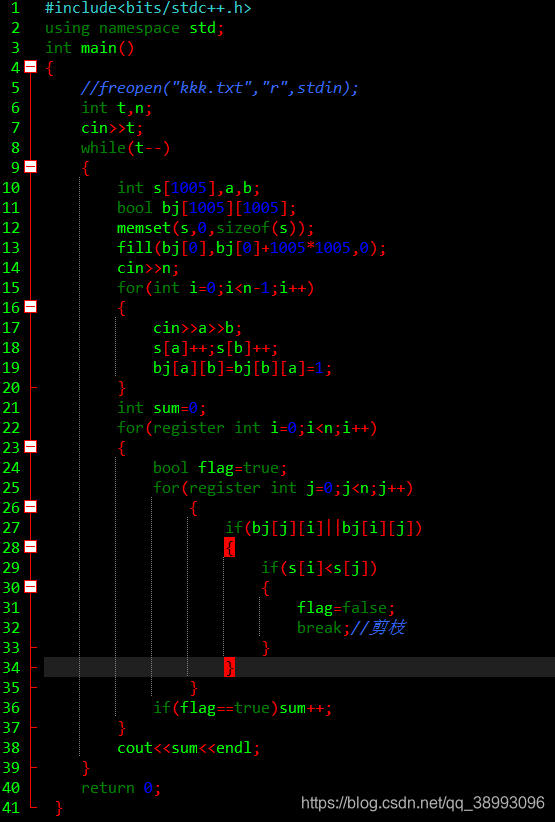Click the memset(s,0,sizeof(s)) line
555x822 pixels.
[x=215, y=228]
